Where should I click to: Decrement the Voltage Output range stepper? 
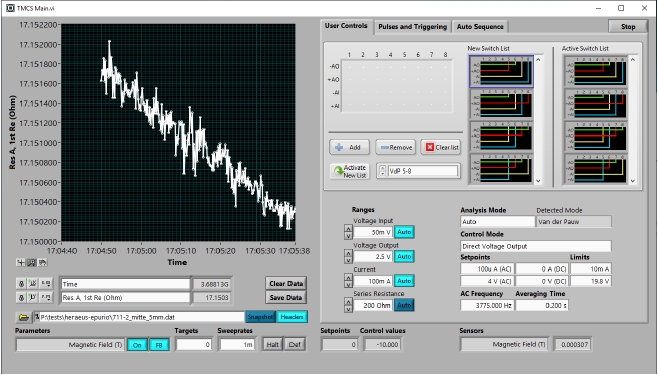click(x=348, y=260)
